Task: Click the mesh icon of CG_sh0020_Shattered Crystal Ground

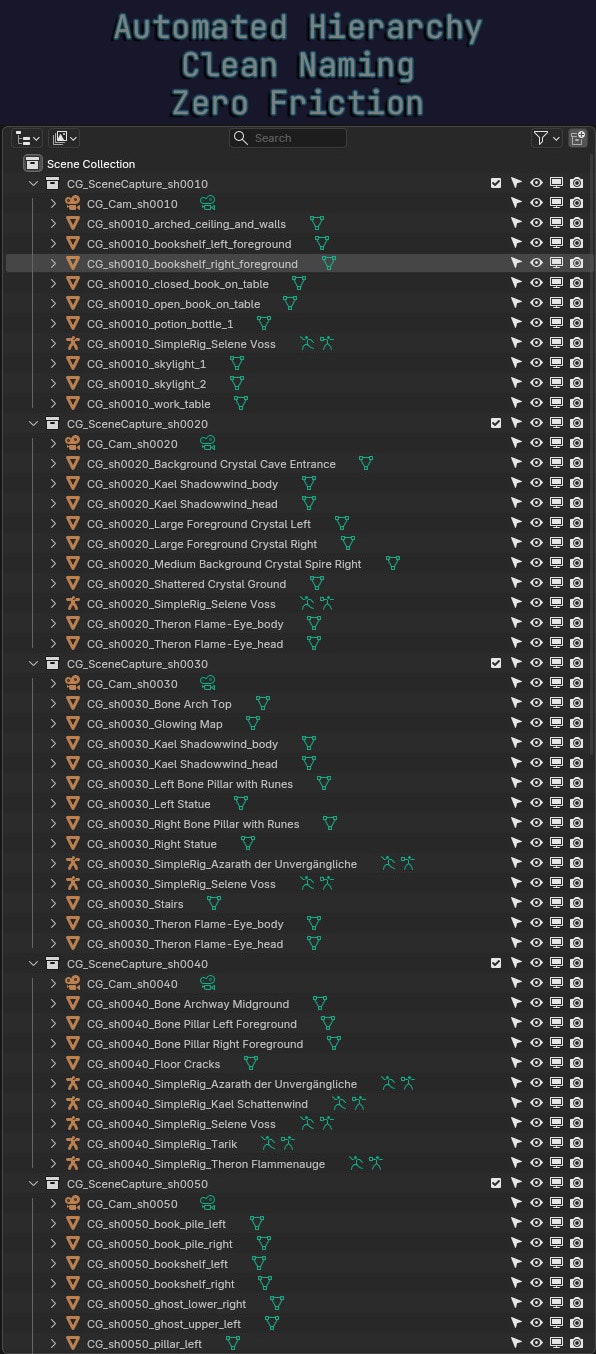Action: pos(72,584)
